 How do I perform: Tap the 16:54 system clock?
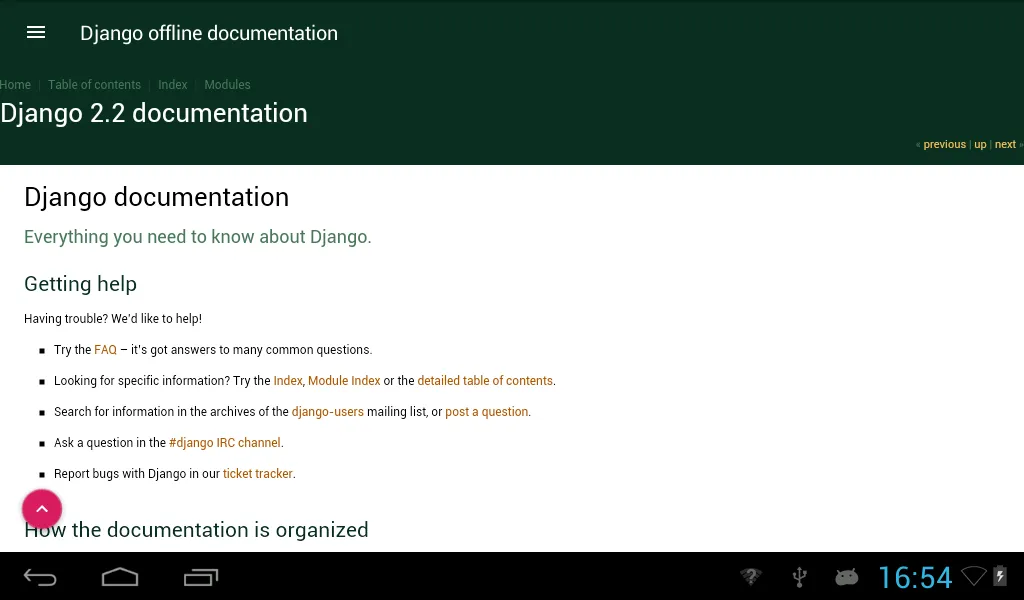click(915, 578)
